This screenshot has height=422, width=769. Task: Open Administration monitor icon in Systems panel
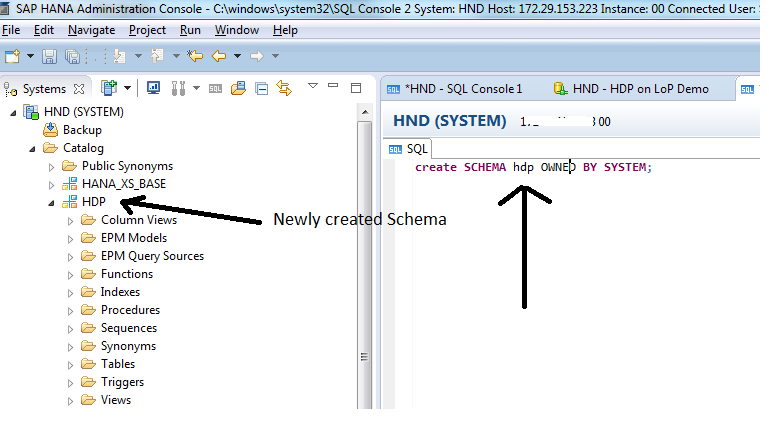154,88
